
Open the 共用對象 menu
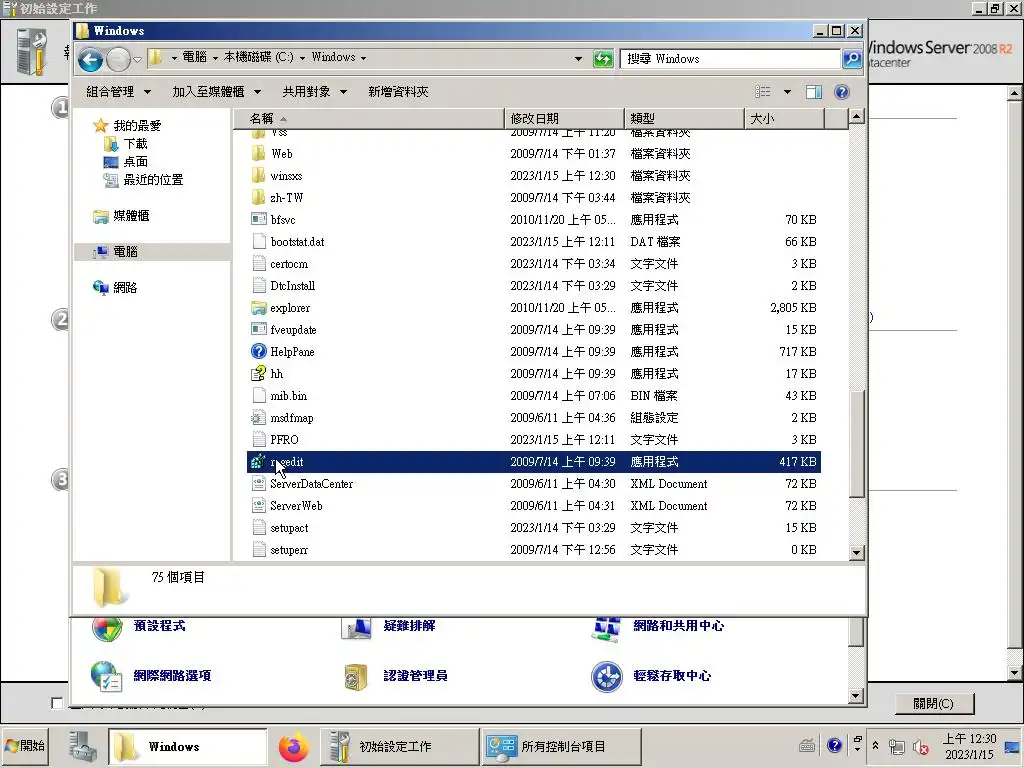click(x=314, y=92)
